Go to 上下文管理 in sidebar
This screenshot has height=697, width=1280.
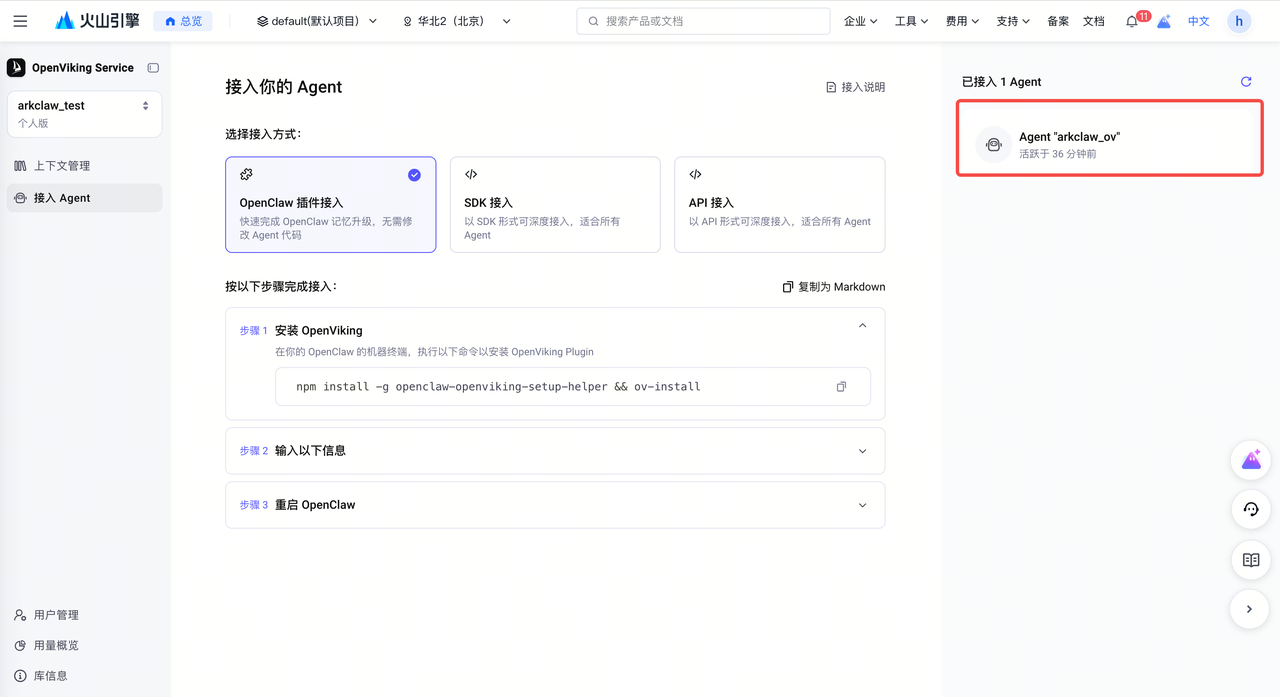84,166
